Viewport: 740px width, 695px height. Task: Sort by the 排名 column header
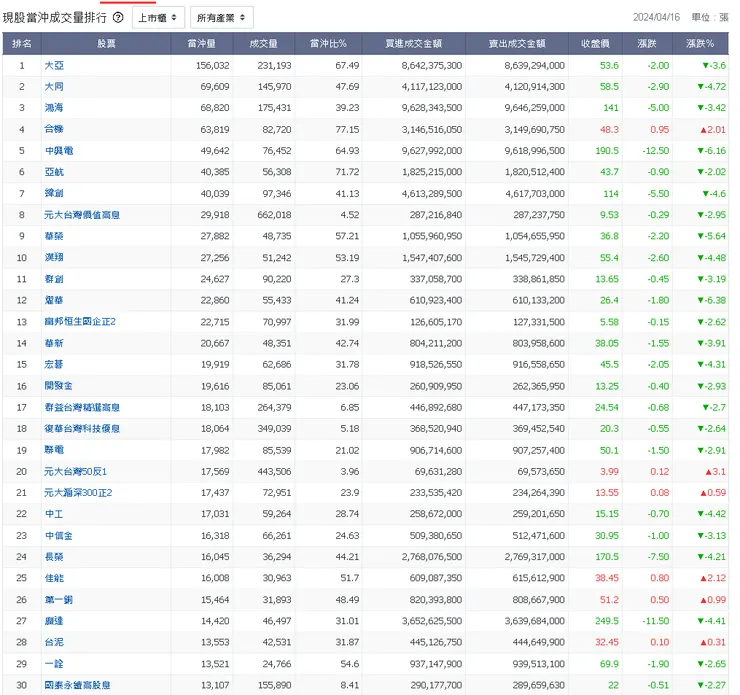click(22, 43)
